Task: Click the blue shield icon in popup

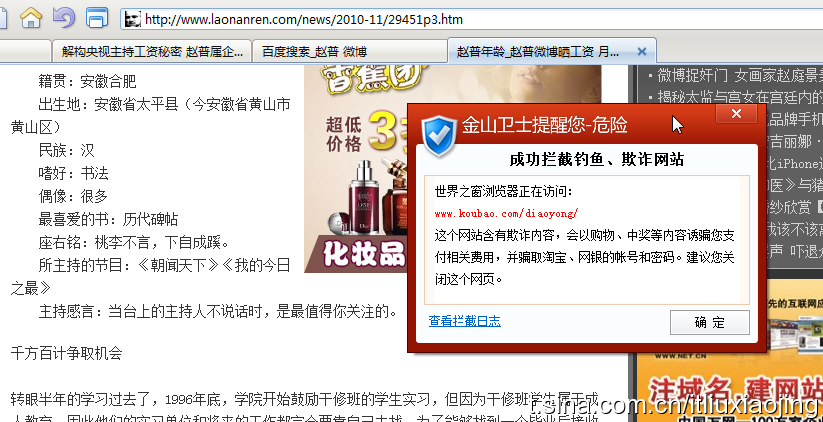Action: pyautogui.click(x=439, y=135)
